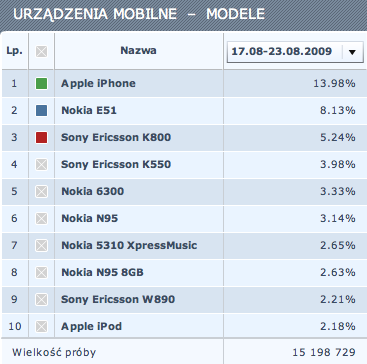367x364 pixels.
Task: Click the 13.98% share value
Action: point(334,83)
